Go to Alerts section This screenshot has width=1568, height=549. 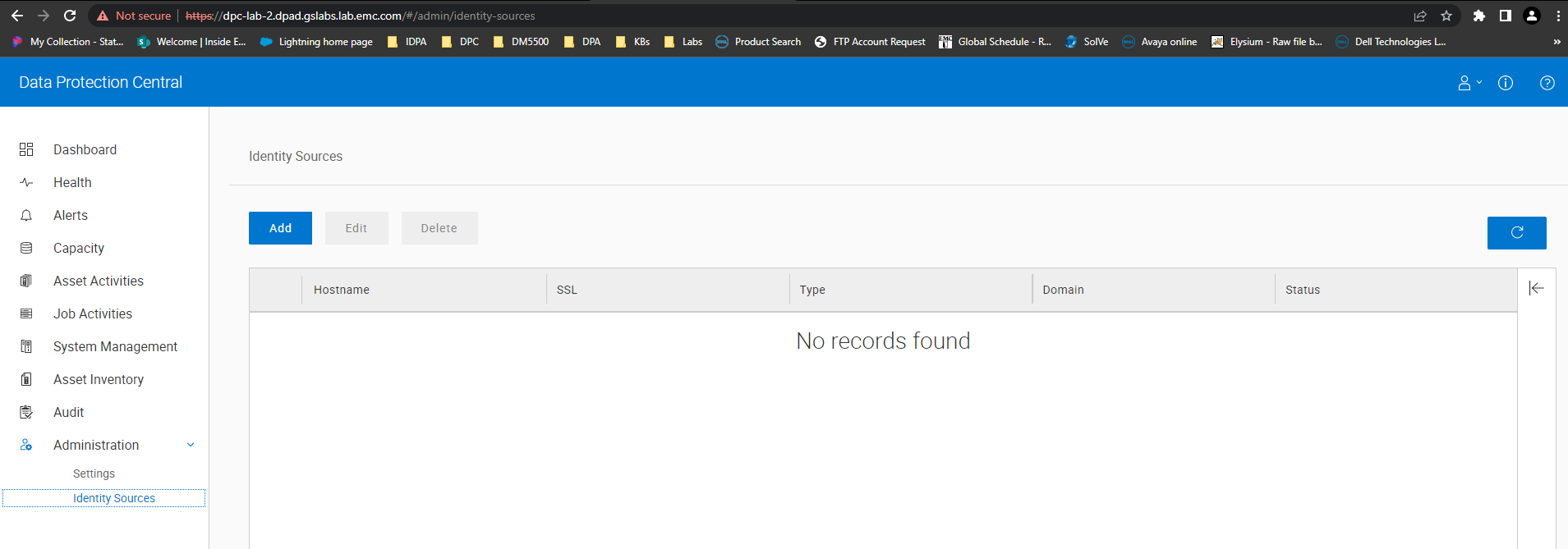71,215
